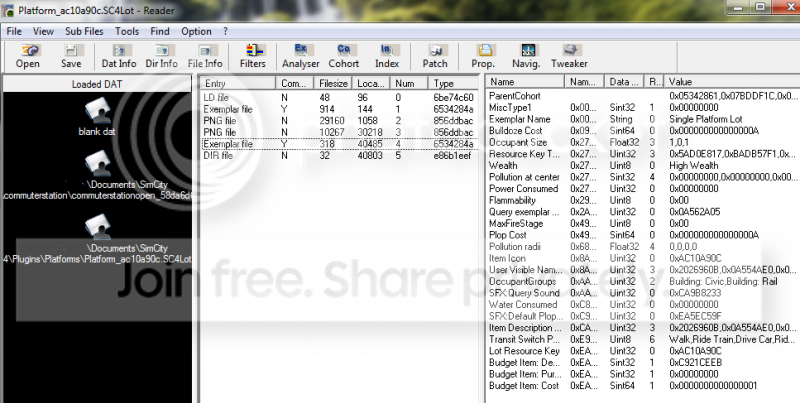Image resolution: width=800 pixels, height=403 pixels.
Task: Launch the Analyser tool
Action: [x=301, y=56]
